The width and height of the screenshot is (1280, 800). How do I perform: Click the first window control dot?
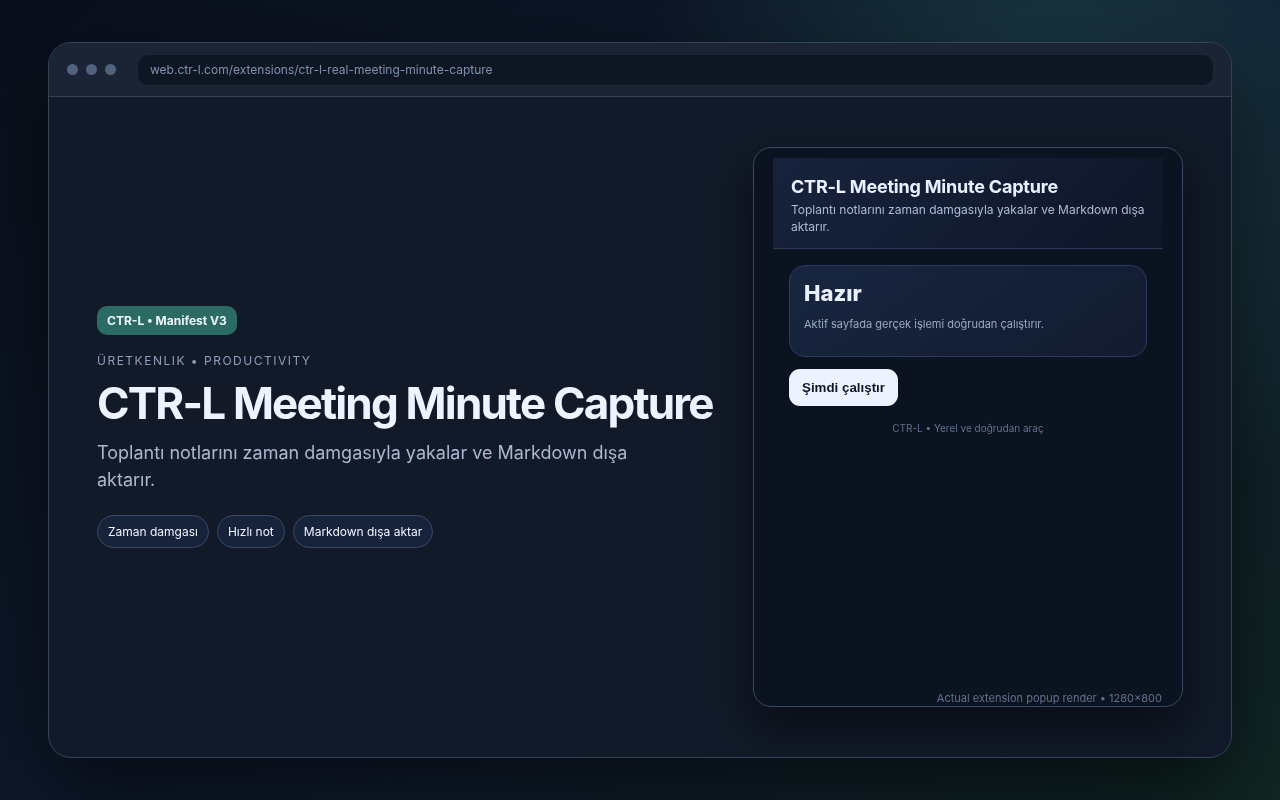click(72, 70)
